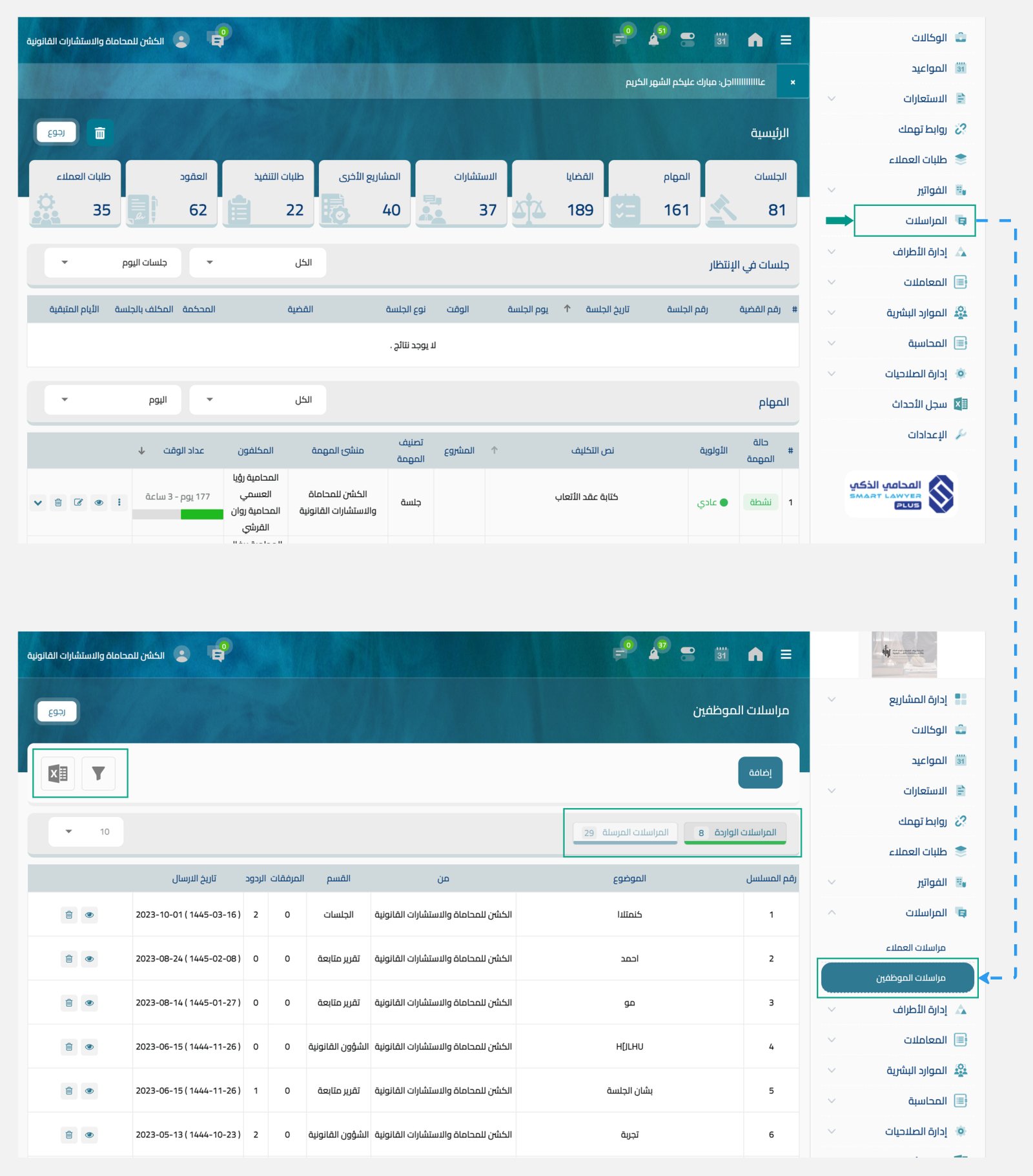This screenshot has width=1033, height=1176.
Task: Open notifications bell showing 37
Action: [x=654, y=654]
